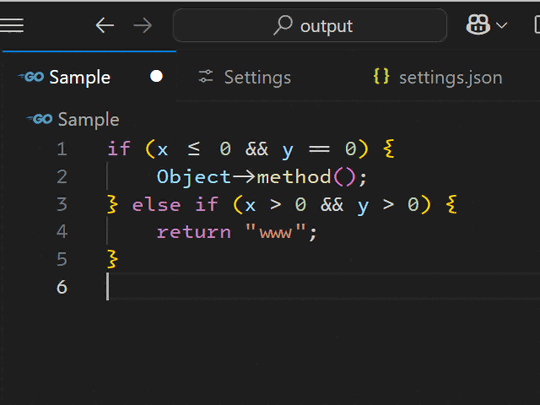
Task: Open the Copilot dropdown chevron
Action: click(501, 25)
